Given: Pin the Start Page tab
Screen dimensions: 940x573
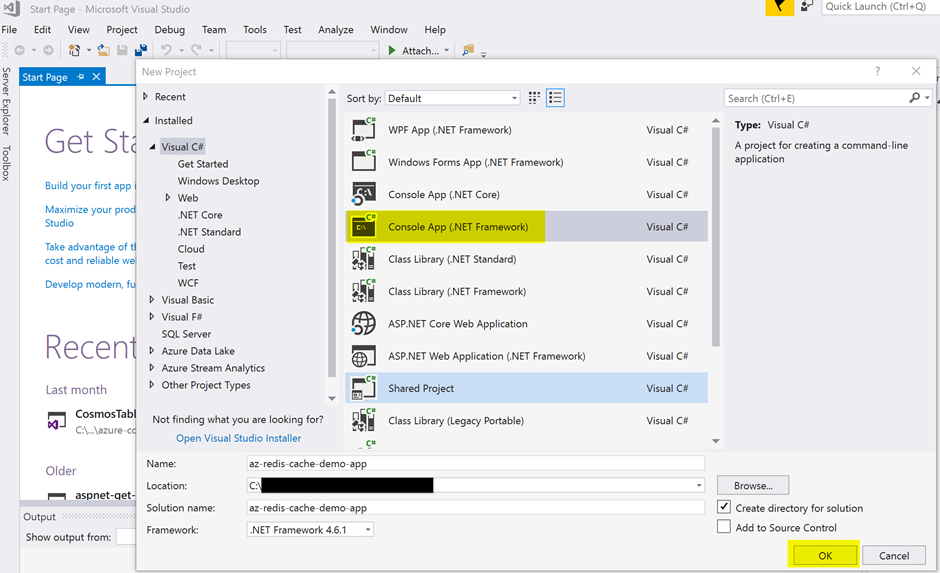Looking at the screenshot, I should (x=80, y=77).
